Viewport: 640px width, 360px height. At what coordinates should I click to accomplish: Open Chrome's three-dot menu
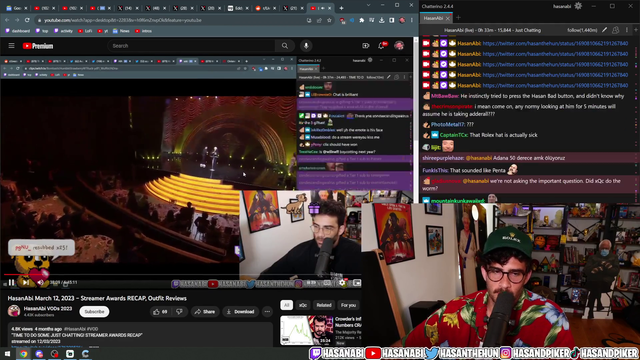[x=411, y=20]
